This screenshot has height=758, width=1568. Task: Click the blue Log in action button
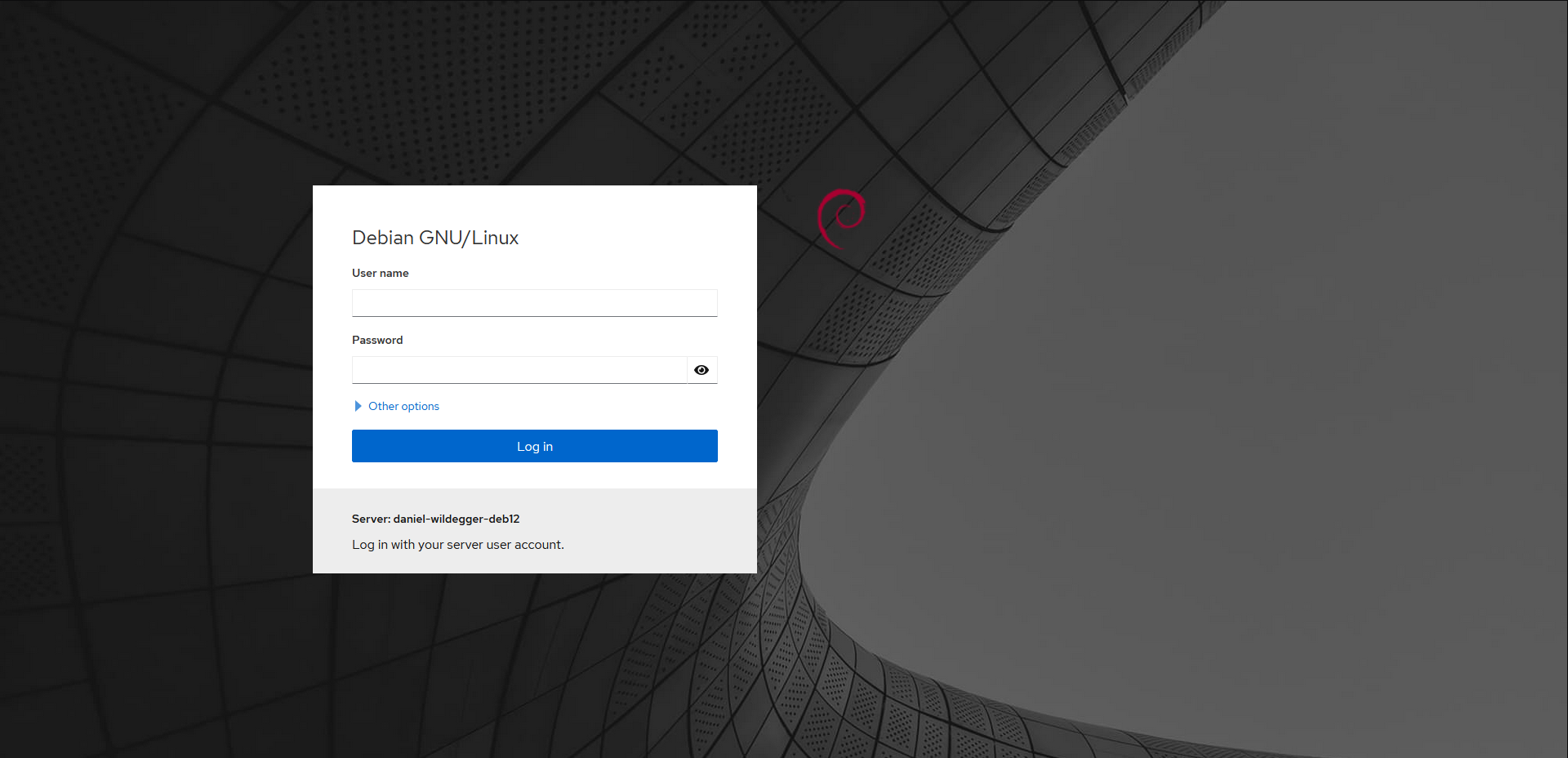click(x=534, y=446)
